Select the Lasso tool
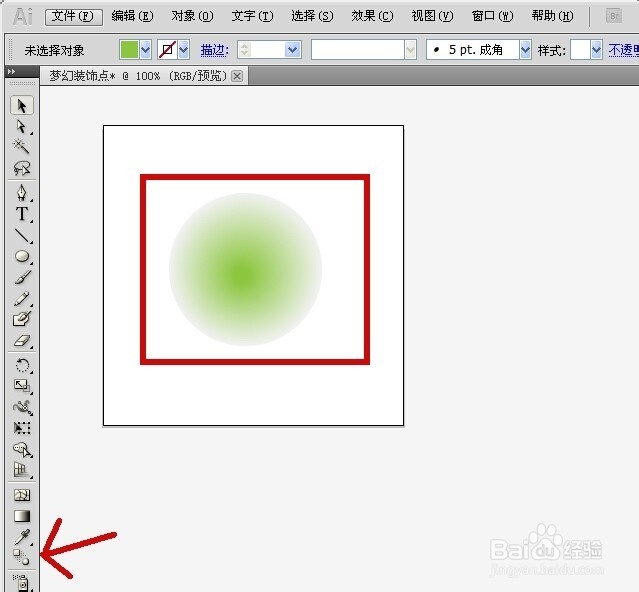Image resolution: width=639 pixels, height=592 pixels. click(22, 167)
